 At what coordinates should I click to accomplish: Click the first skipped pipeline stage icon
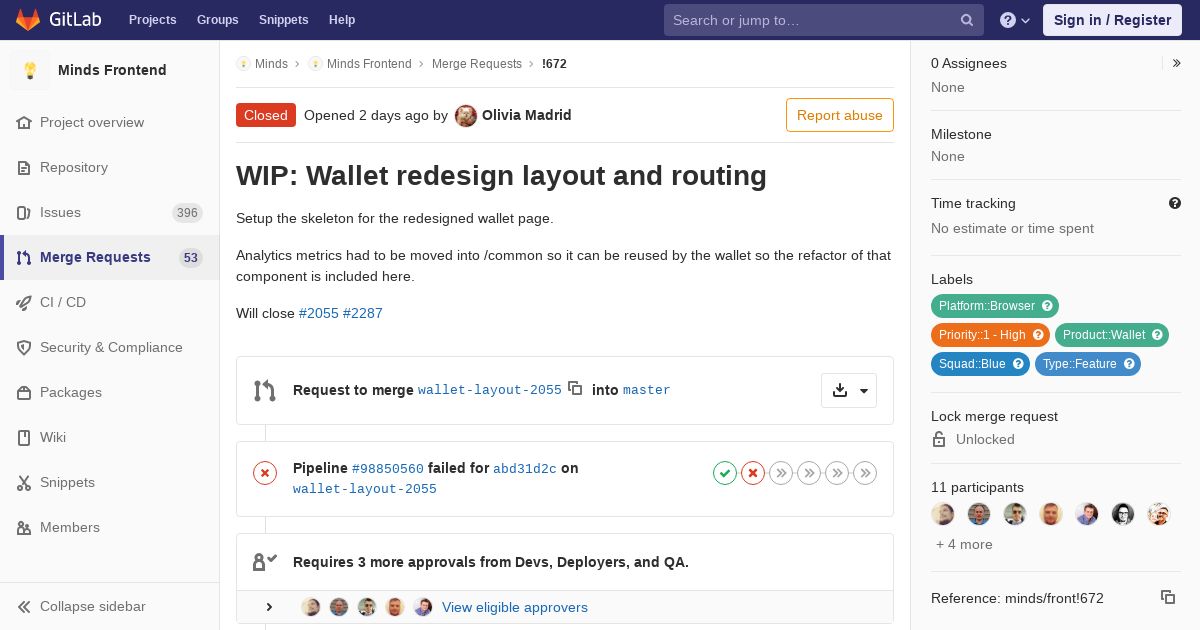point(781,473)
